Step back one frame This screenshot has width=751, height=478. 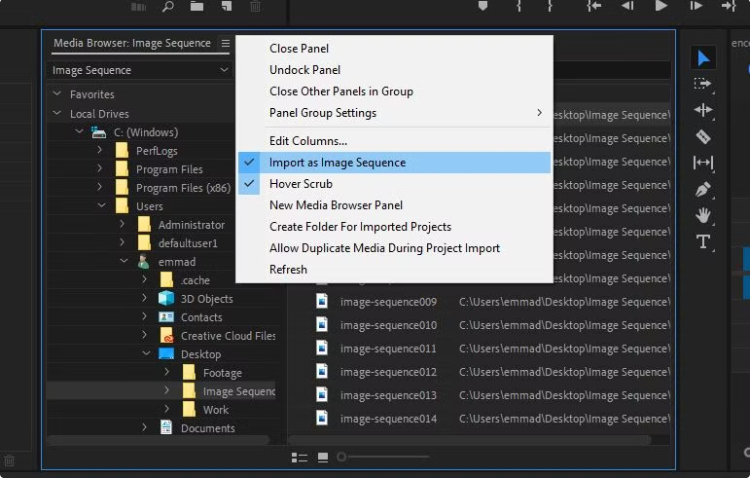[x=627, y=6]
